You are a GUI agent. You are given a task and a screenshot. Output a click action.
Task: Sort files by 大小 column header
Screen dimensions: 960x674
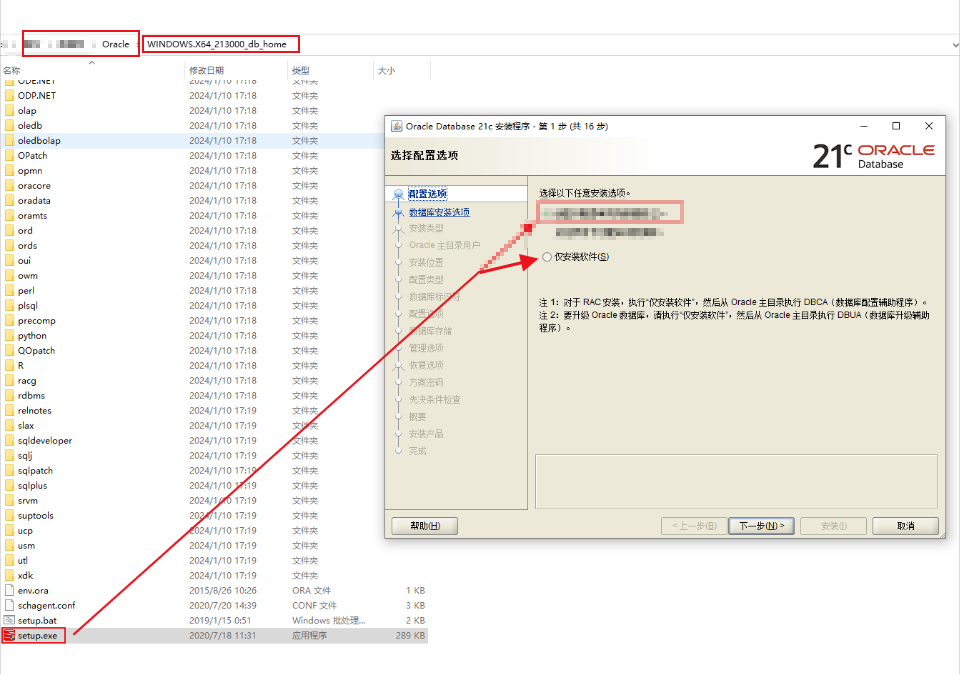386,70
